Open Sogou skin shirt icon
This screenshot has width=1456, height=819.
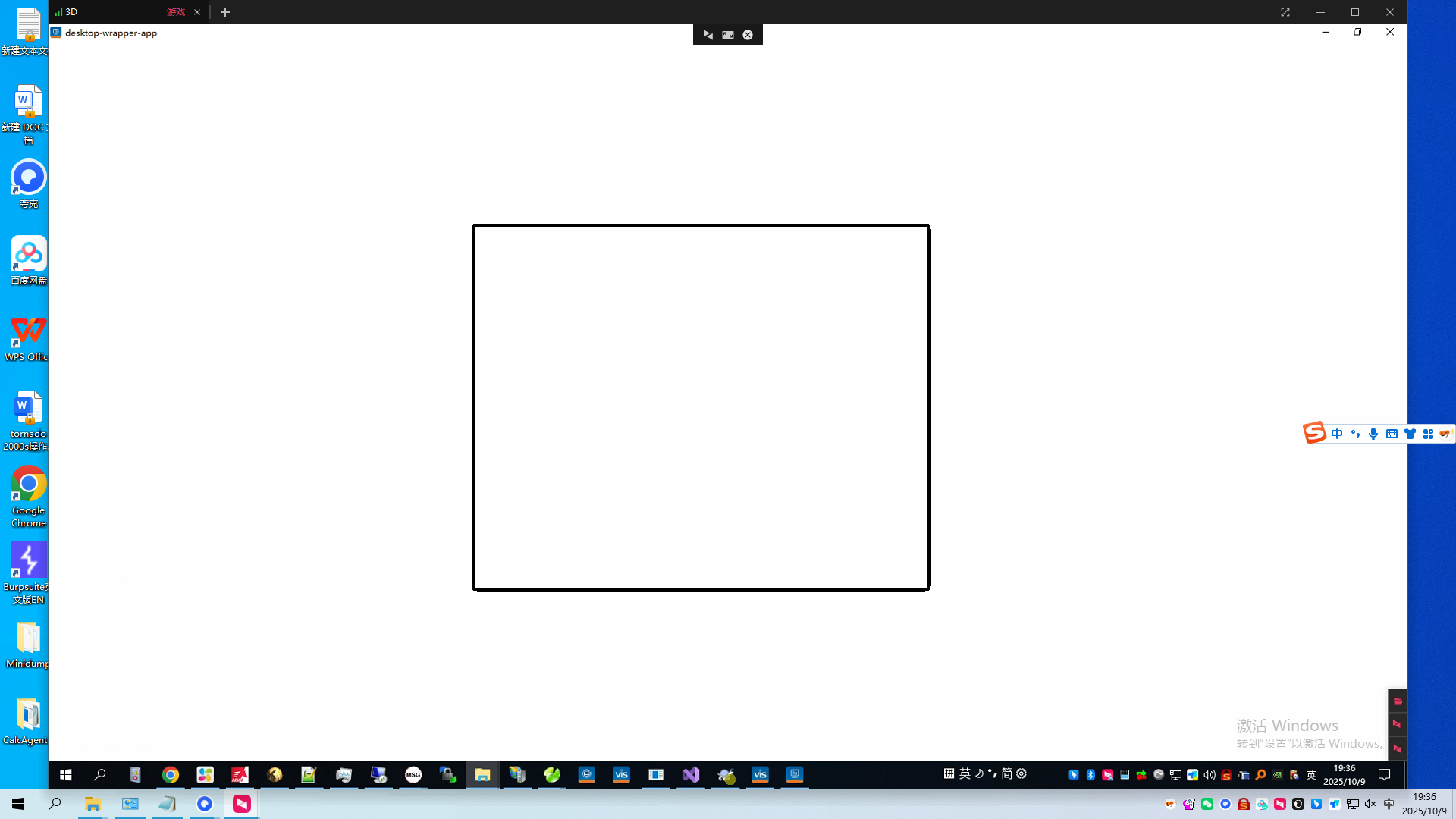pos(1410,434)
